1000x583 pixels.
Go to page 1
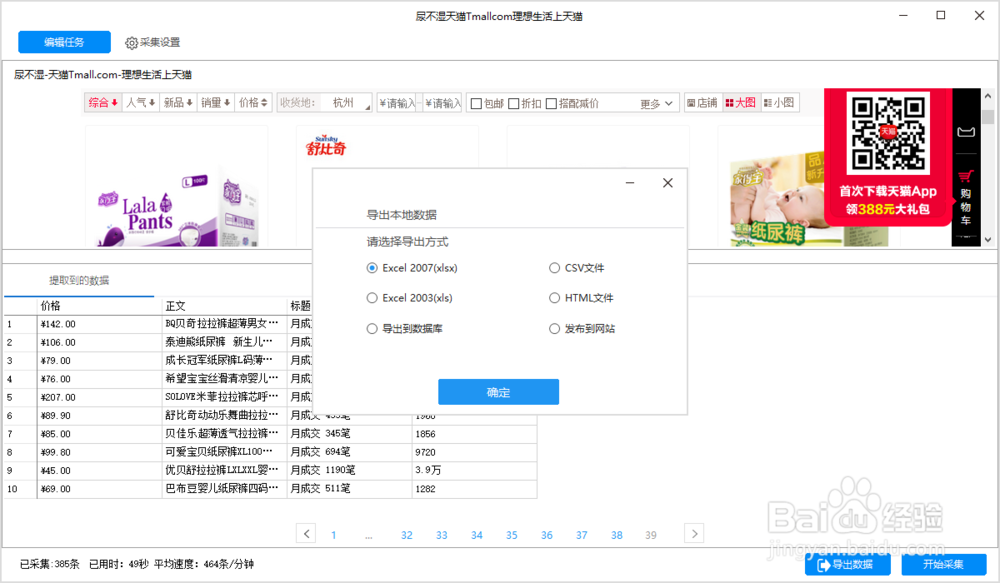[334, 535]
